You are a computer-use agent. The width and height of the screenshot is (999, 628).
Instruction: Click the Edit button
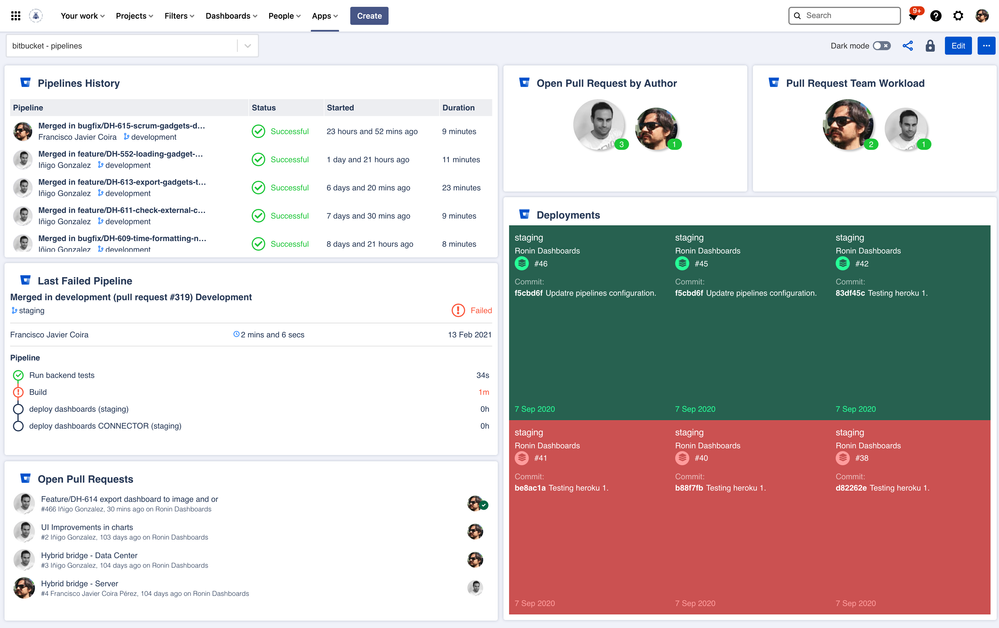pyautogui.click(x=958, y=45)
